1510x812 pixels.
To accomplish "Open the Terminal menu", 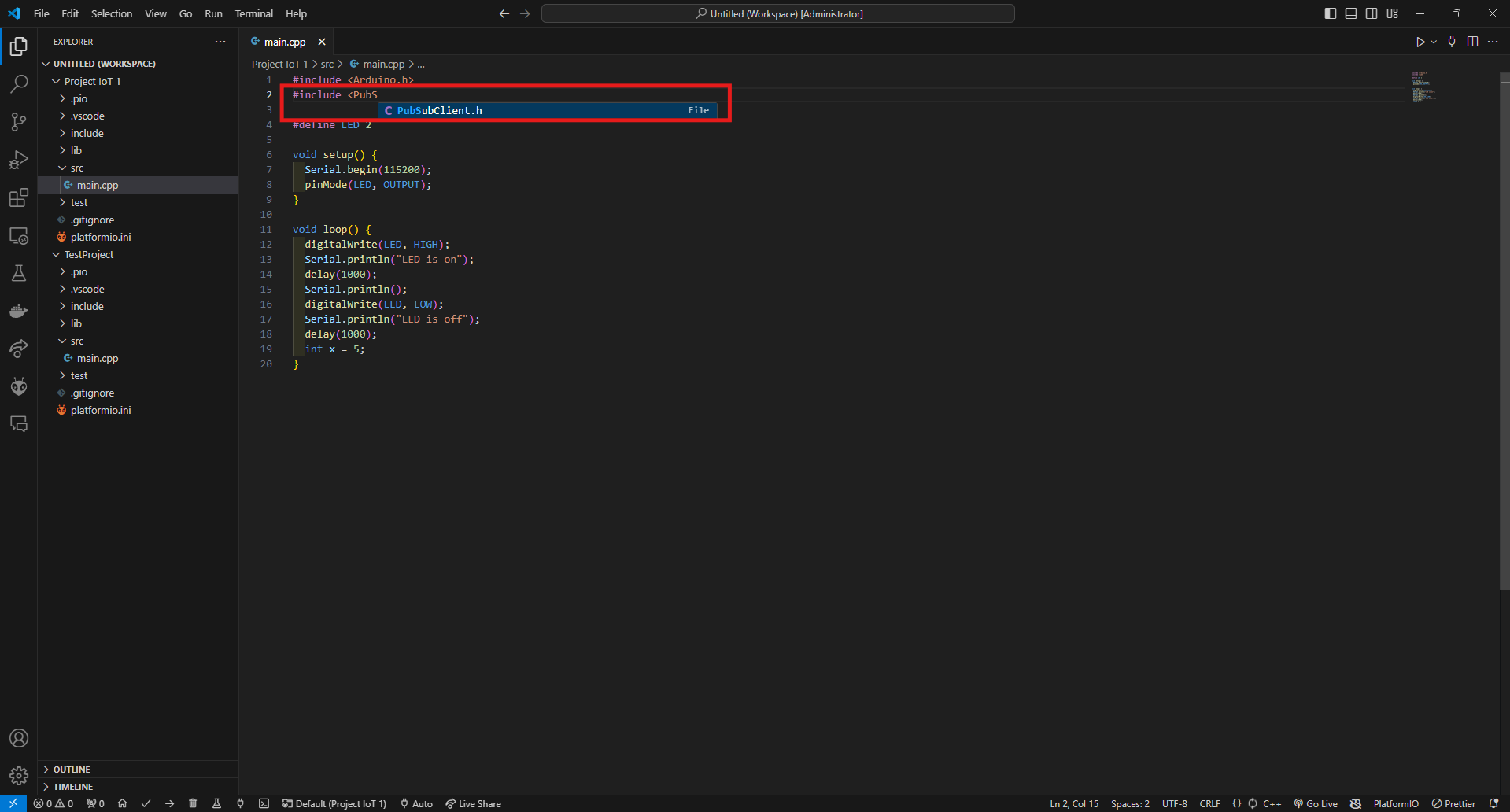I will point(253,13).
